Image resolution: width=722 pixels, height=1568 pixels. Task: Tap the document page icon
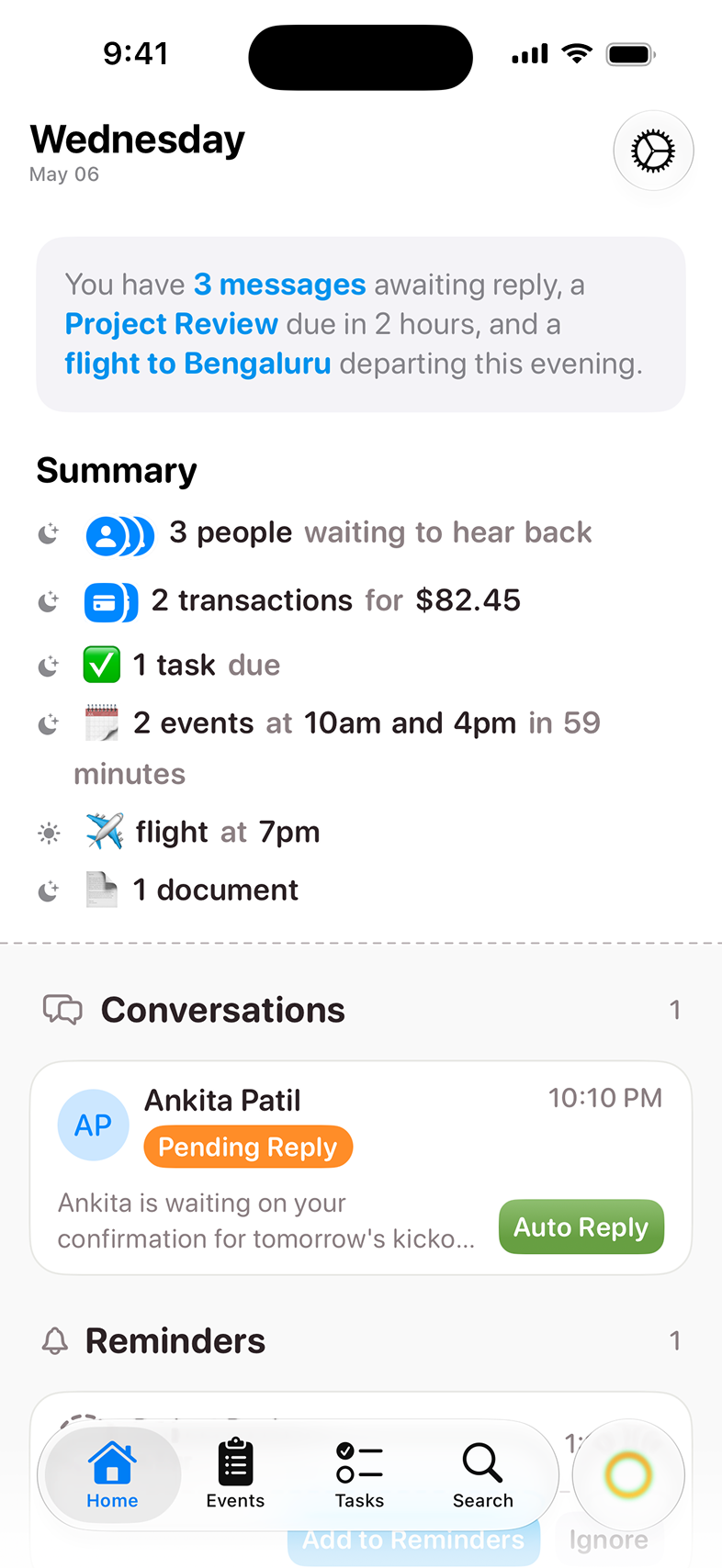pos(102,890)
